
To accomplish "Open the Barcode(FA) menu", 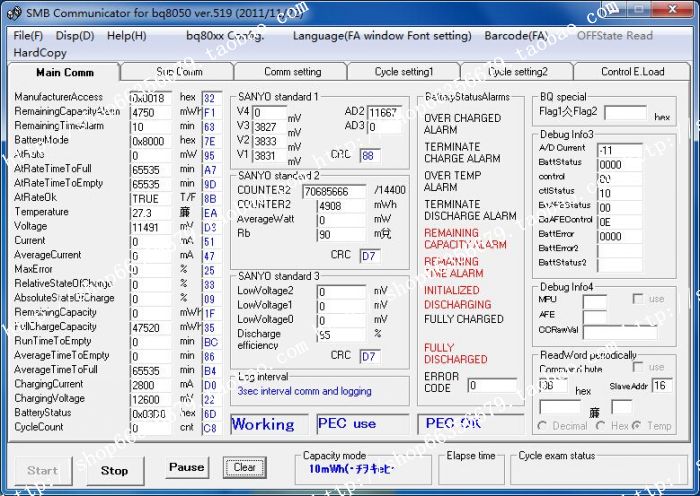I will point(517,36).
